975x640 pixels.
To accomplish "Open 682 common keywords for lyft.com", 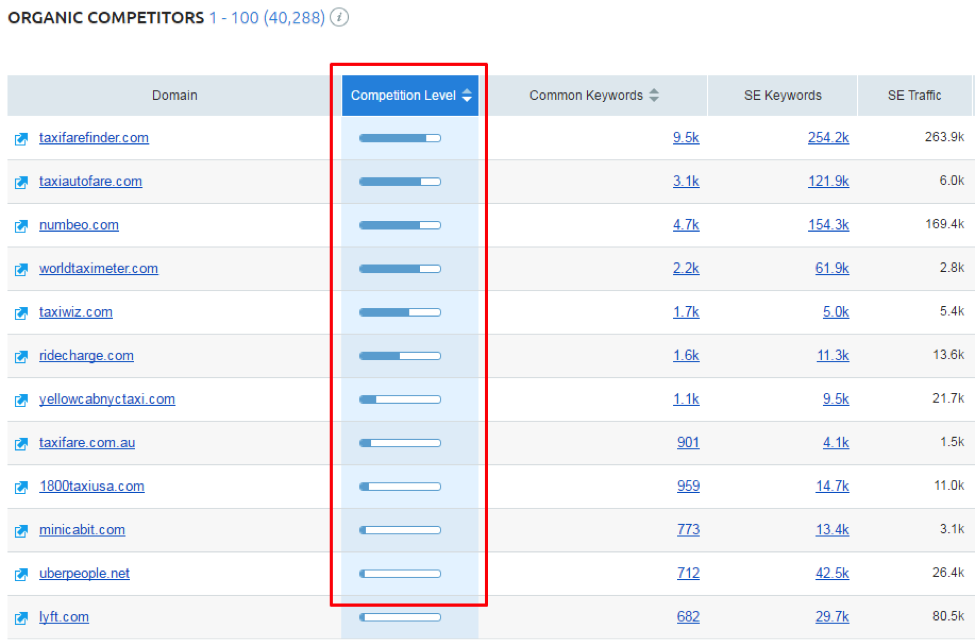I will (x=688, y=616).
